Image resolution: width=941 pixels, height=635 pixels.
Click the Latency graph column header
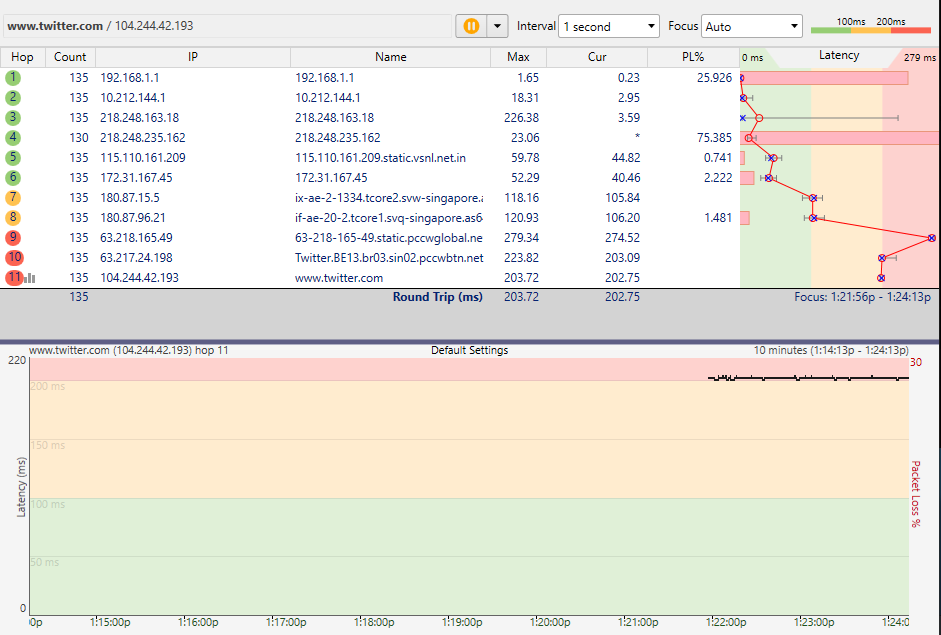click(x=839, y=55)
